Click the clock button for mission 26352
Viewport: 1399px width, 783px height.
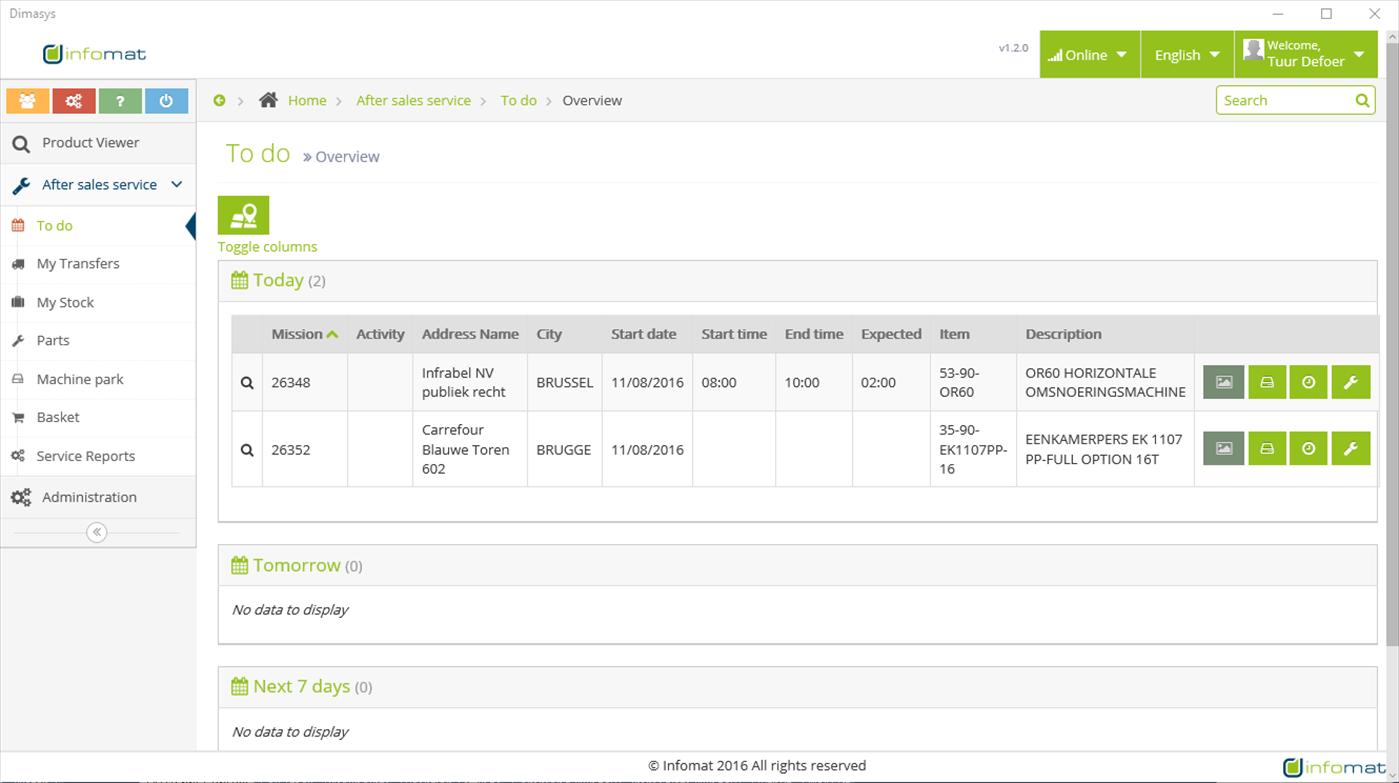[1308, 449]
